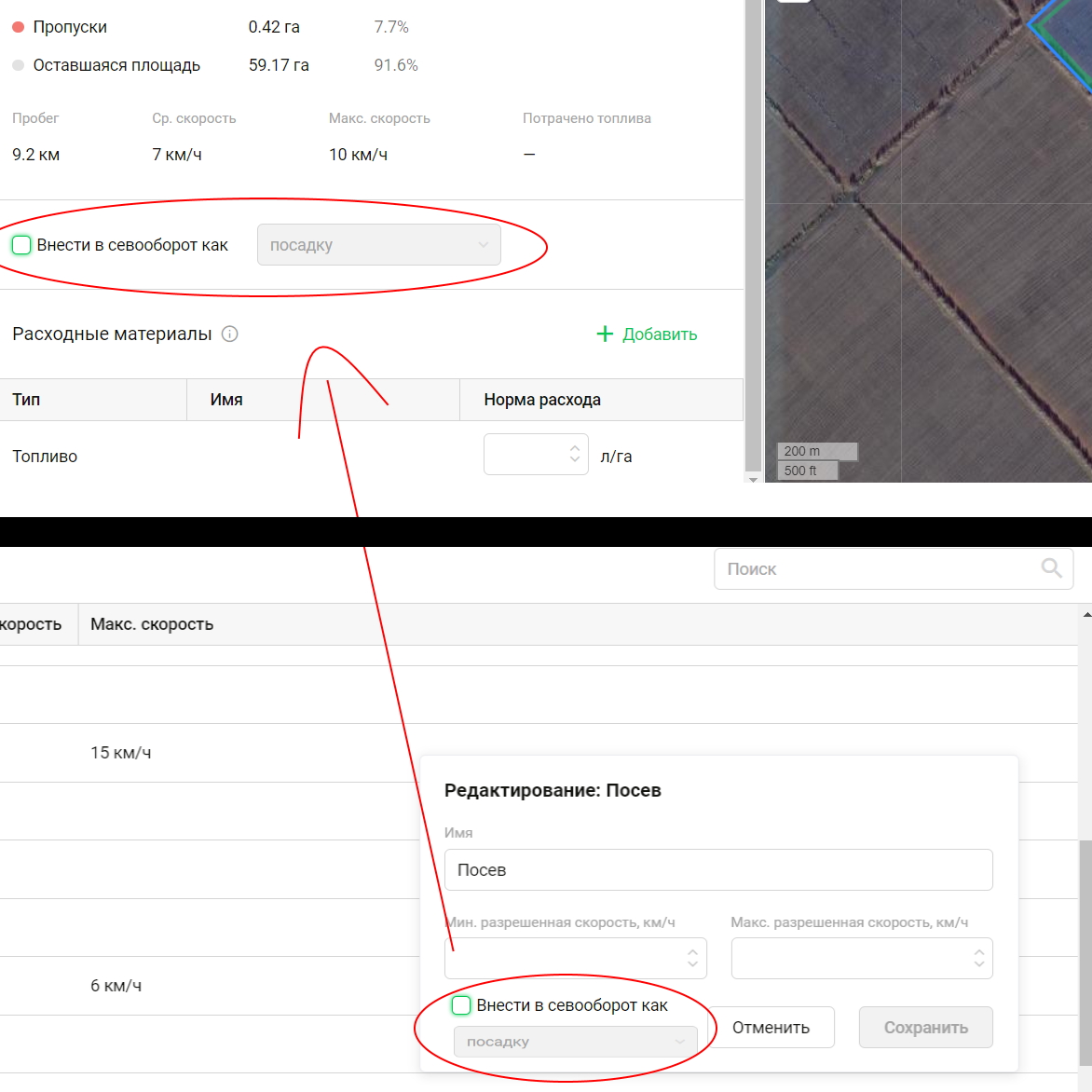Click the down arrow of the upper panel scrollbar
Screen dimensions: 1092x1092
(x=753, y=479)
